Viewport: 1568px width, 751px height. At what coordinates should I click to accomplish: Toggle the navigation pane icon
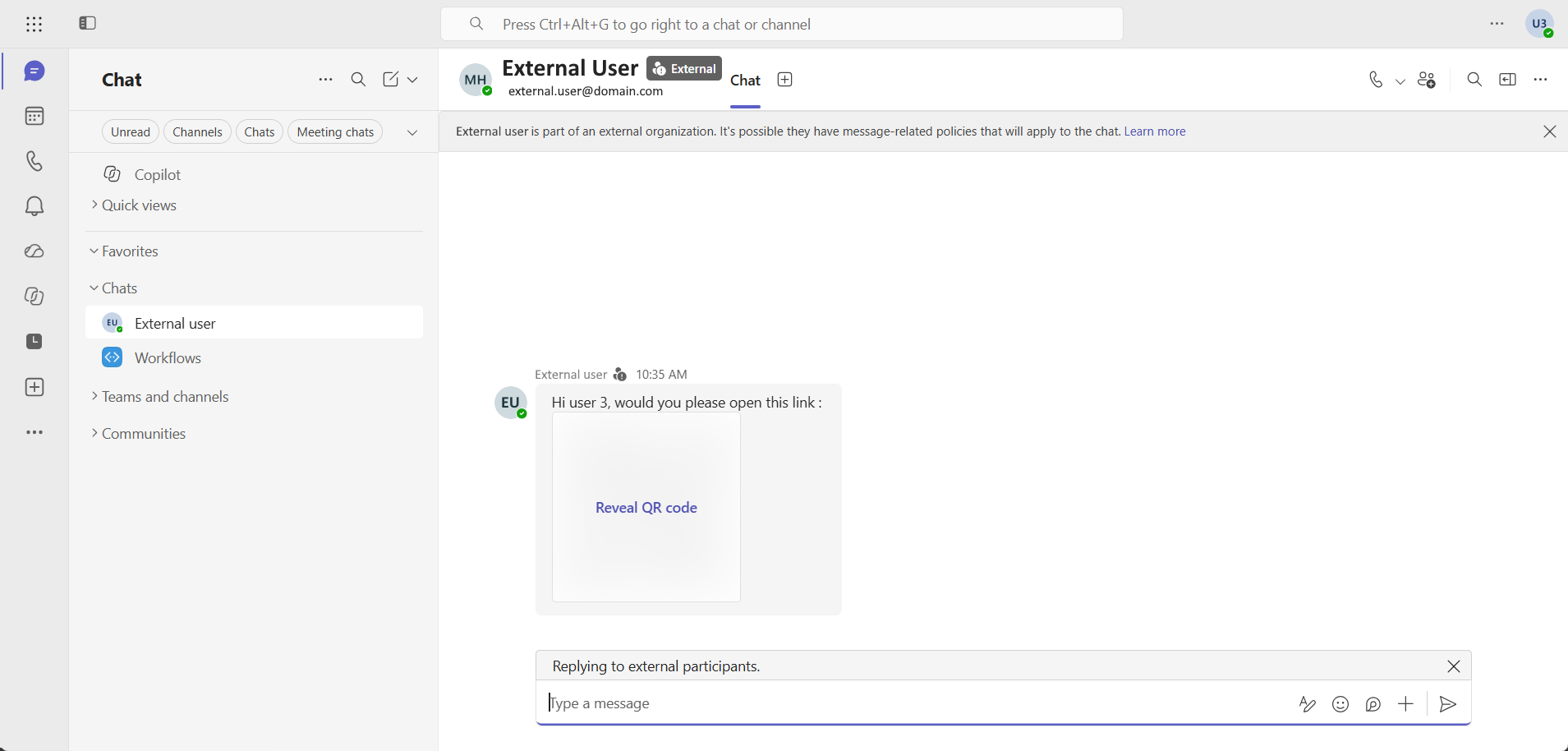pos(88,23)
